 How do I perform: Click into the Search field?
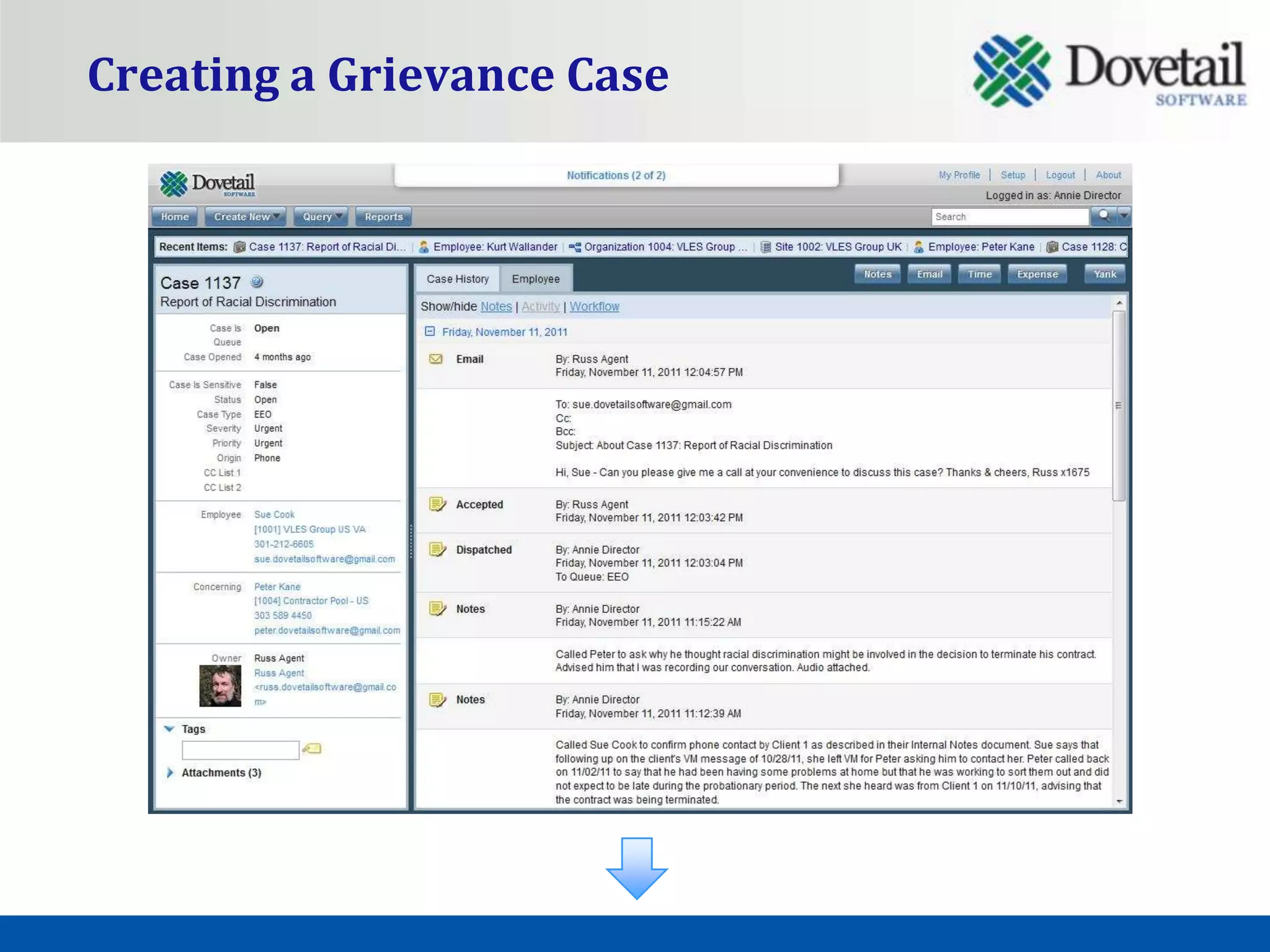point(1010,216)
